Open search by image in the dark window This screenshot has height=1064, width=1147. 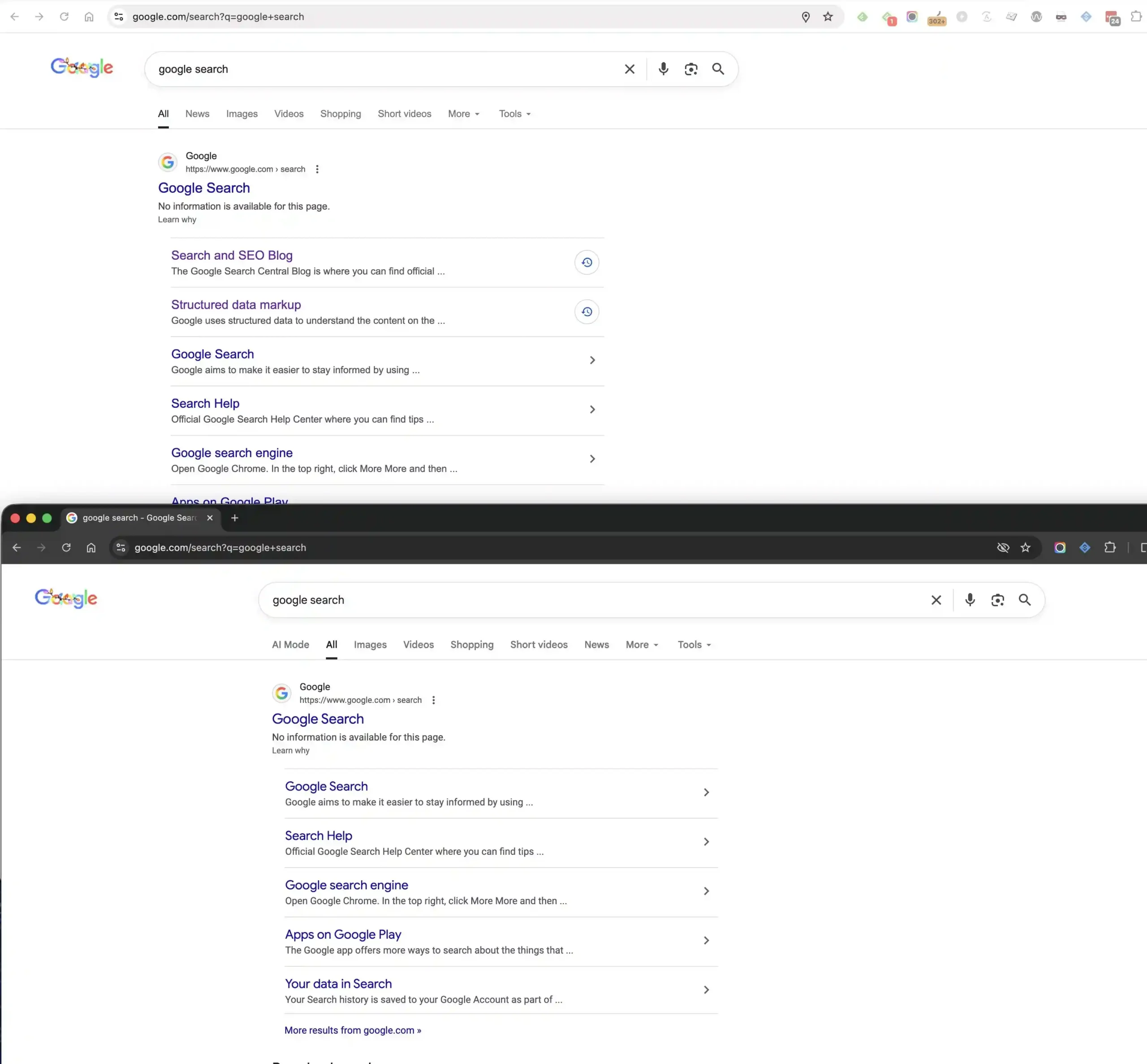coord(997,600)
